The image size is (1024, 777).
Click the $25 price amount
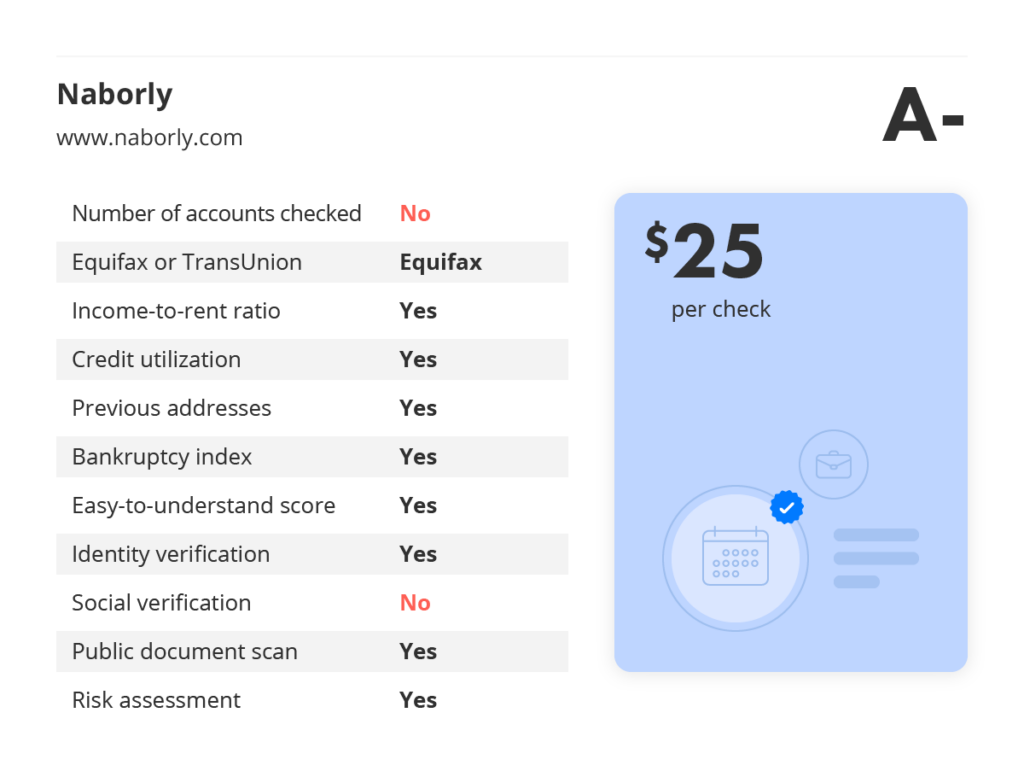pos(704,250)
